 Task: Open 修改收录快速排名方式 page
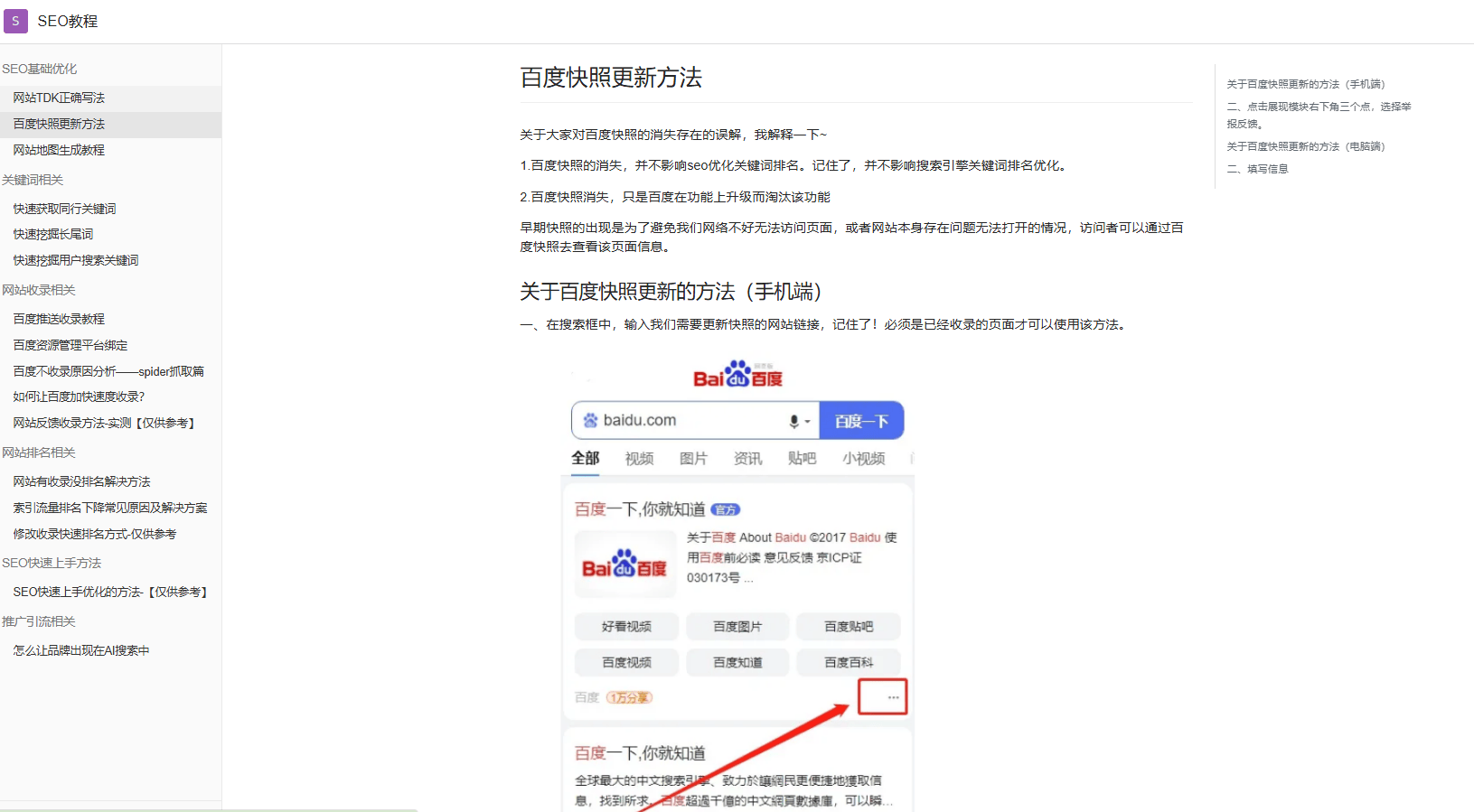click(x=95, y=534)
